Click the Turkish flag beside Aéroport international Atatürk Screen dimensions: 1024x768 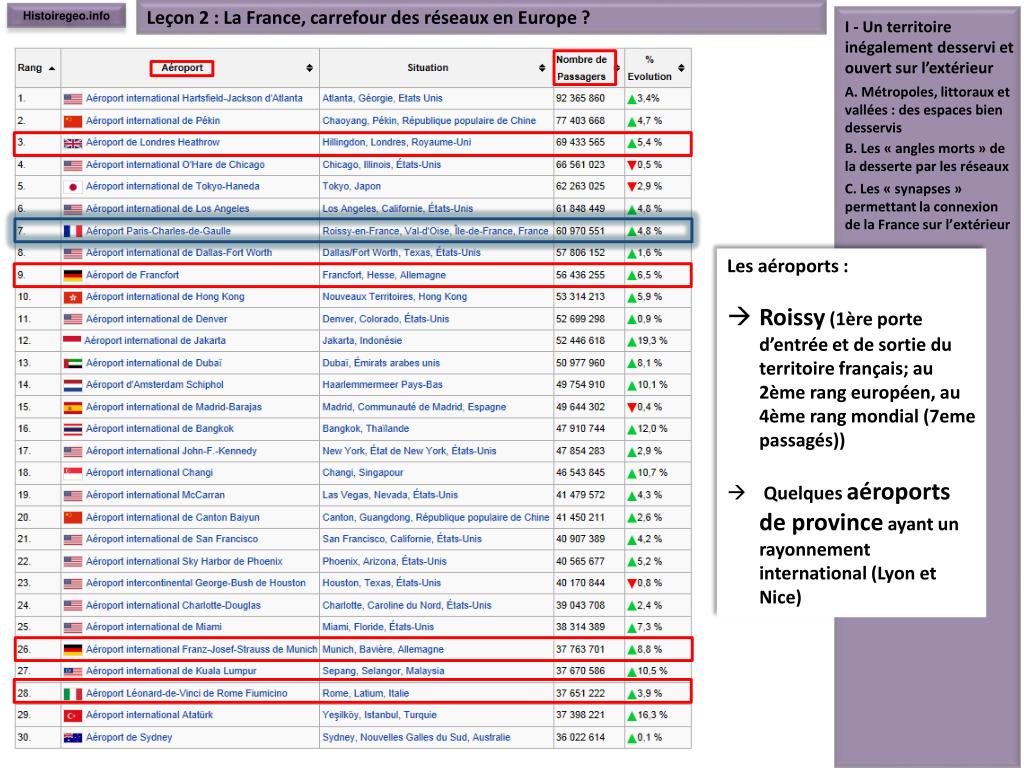pos(72,716)
